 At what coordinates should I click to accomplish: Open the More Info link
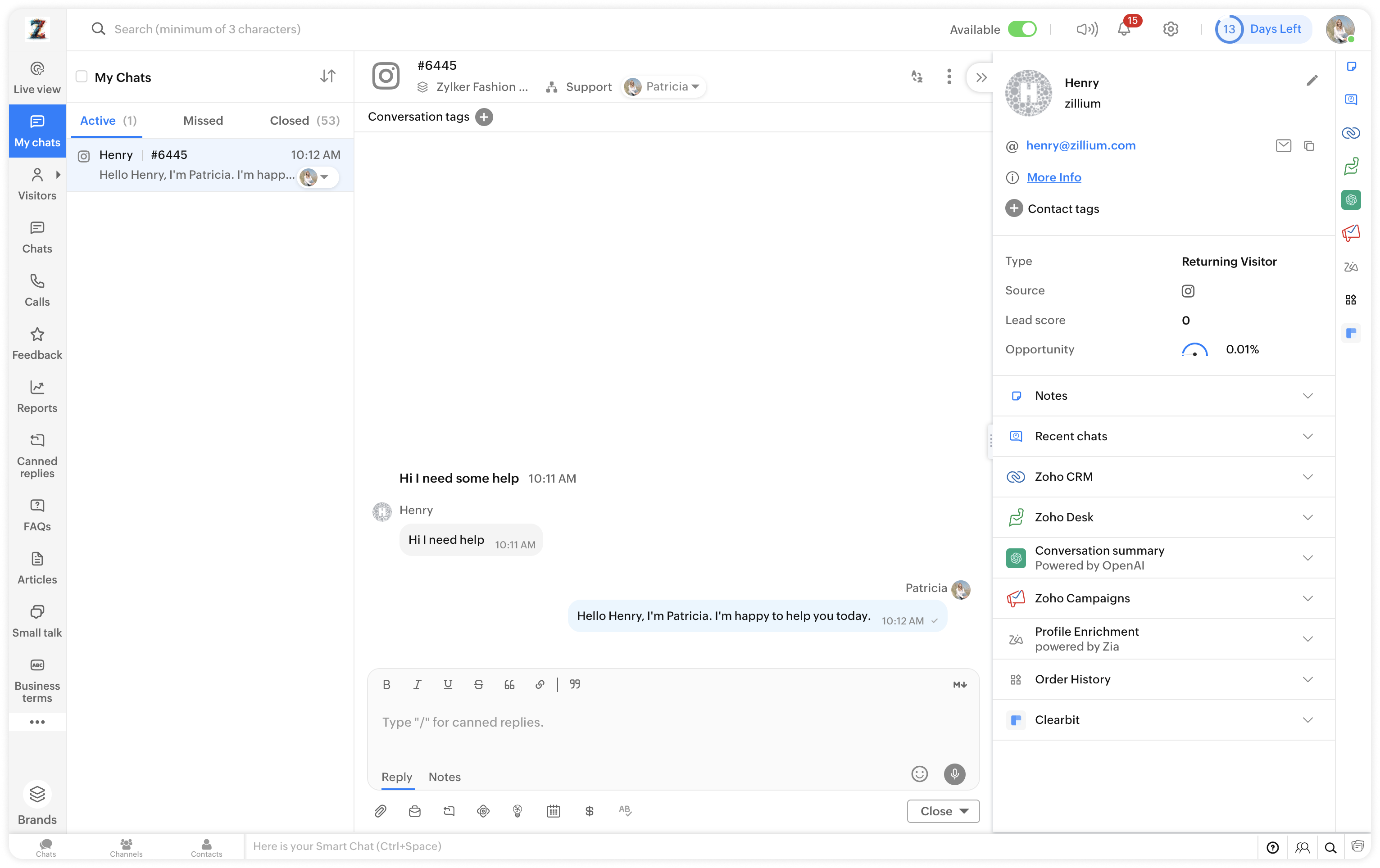click(1053, 178)
